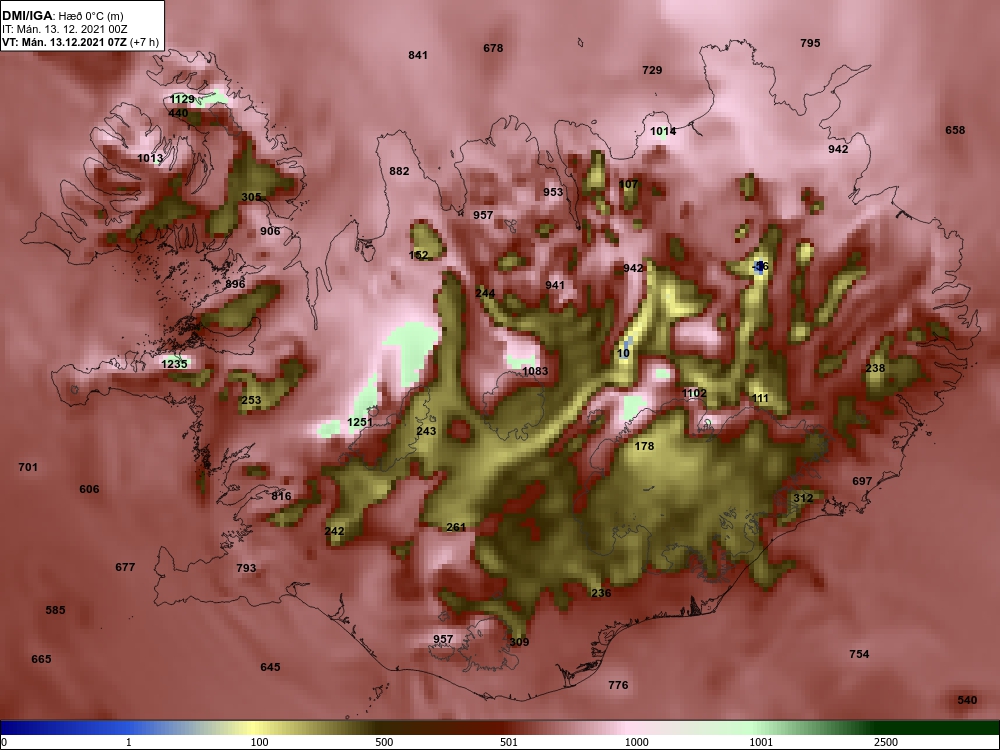
Task: Pick the 754 offshore value label
Action: click(x=859, y=654)
